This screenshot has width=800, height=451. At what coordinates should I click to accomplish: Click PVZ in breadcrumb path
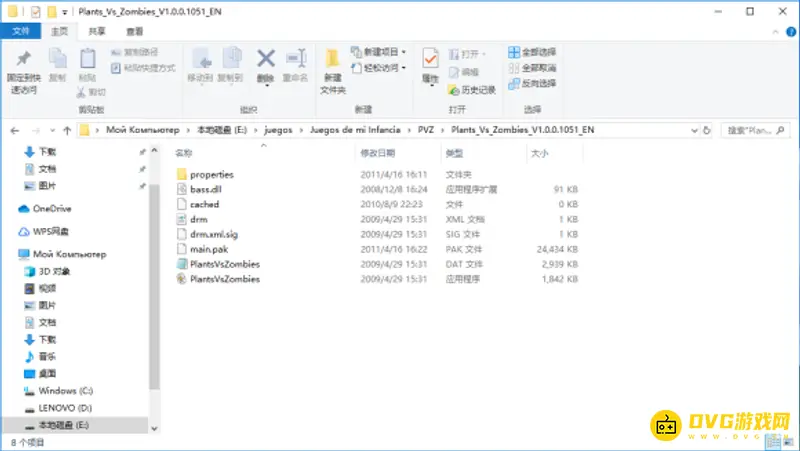coord(426,130)
